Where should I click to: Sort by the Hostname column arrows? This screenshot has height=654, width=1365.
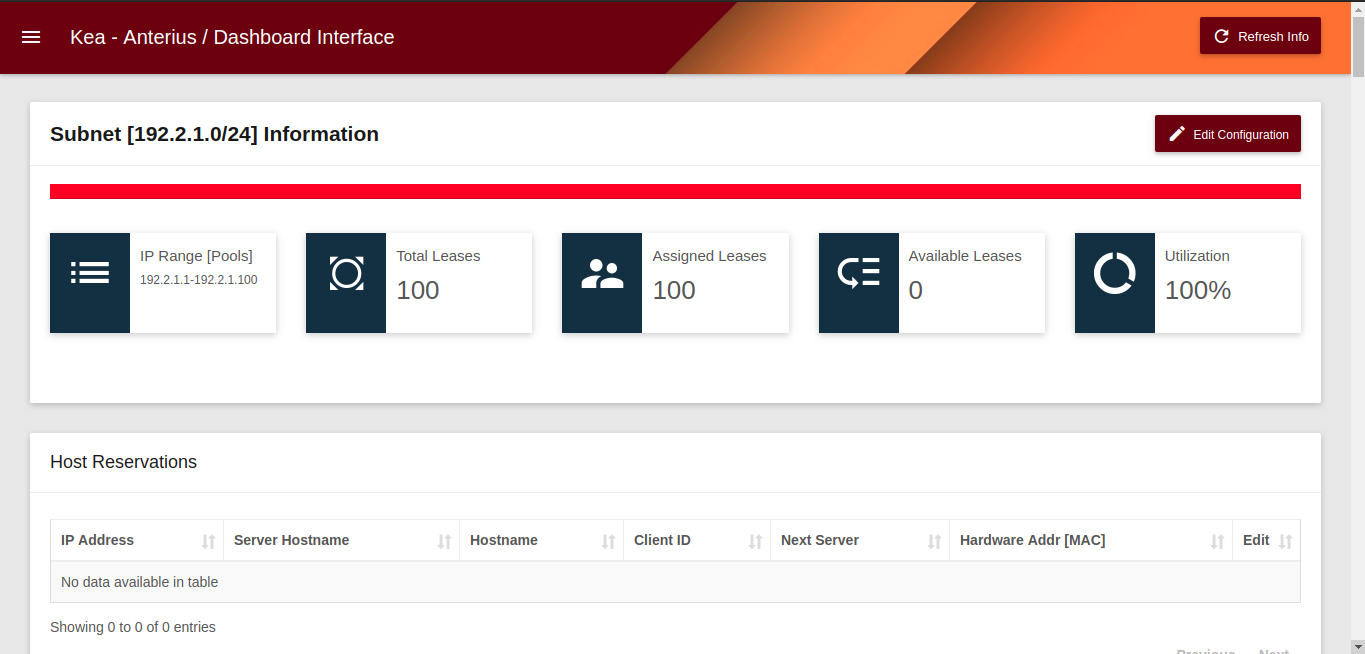[608, 541]
